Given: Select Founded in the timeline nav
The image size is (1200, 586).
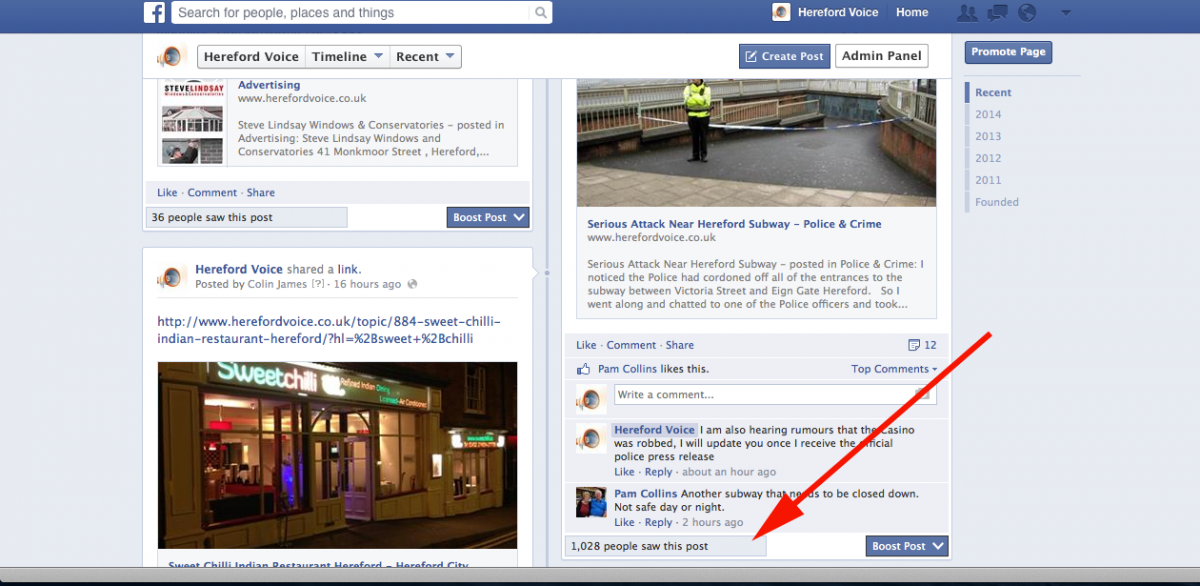Looking at the screenshot, I should (997, 202).
